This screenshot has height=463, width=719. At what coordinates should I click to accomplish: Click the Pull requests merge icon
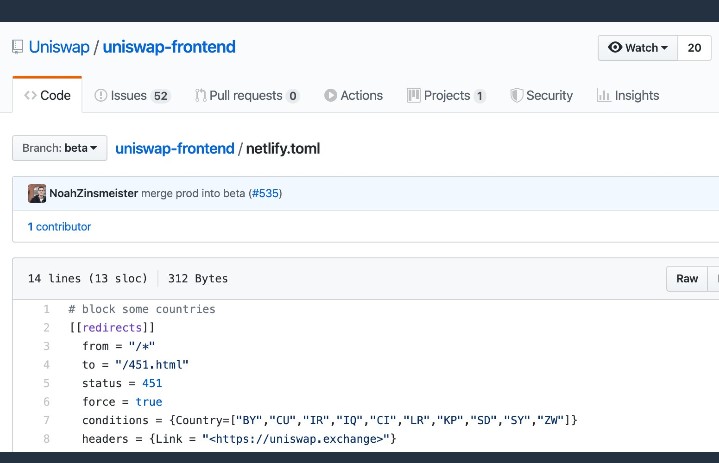click(200, 95)
